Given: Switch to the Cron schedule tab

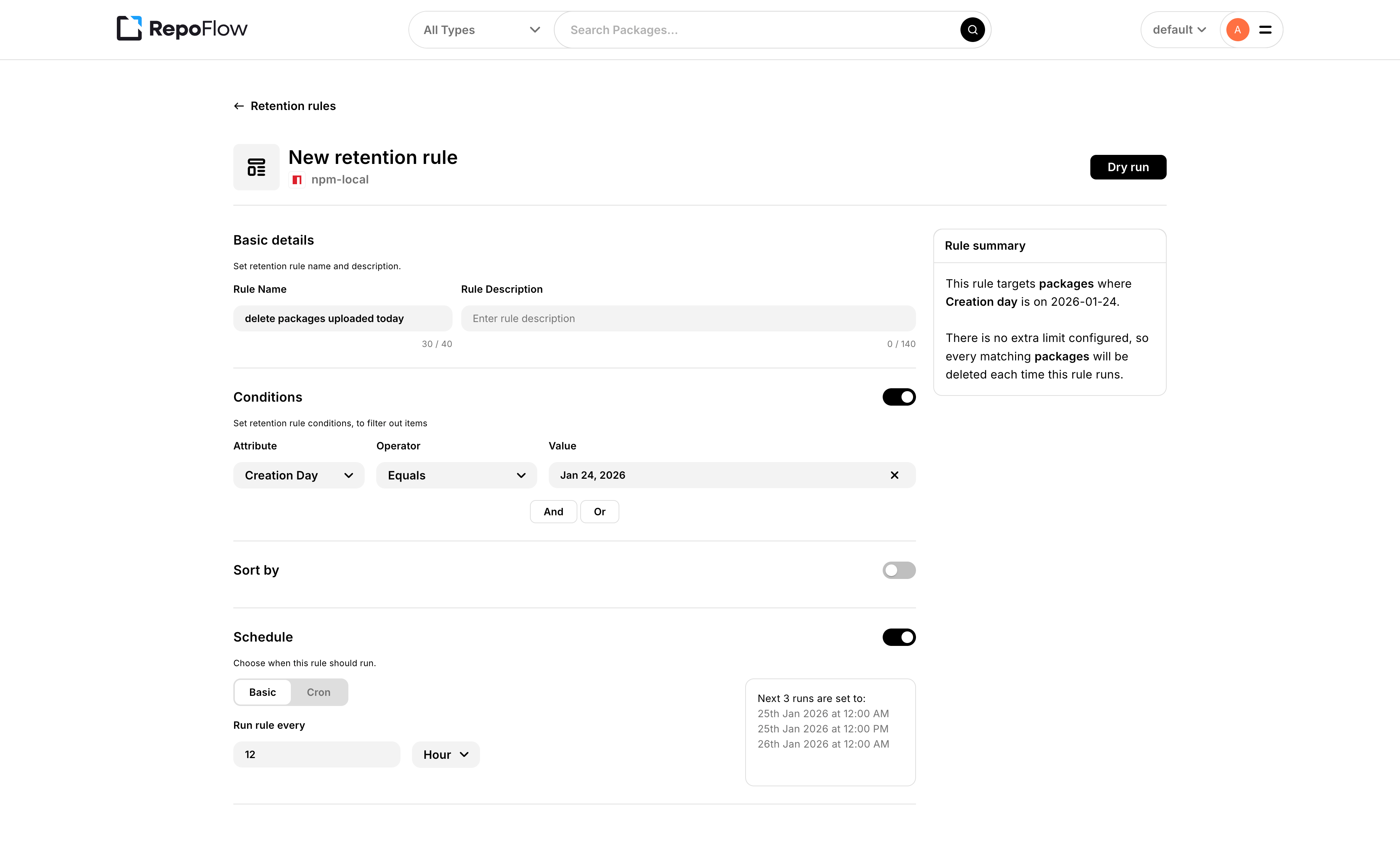Looking at the screenshot, I should click(318, 692).
